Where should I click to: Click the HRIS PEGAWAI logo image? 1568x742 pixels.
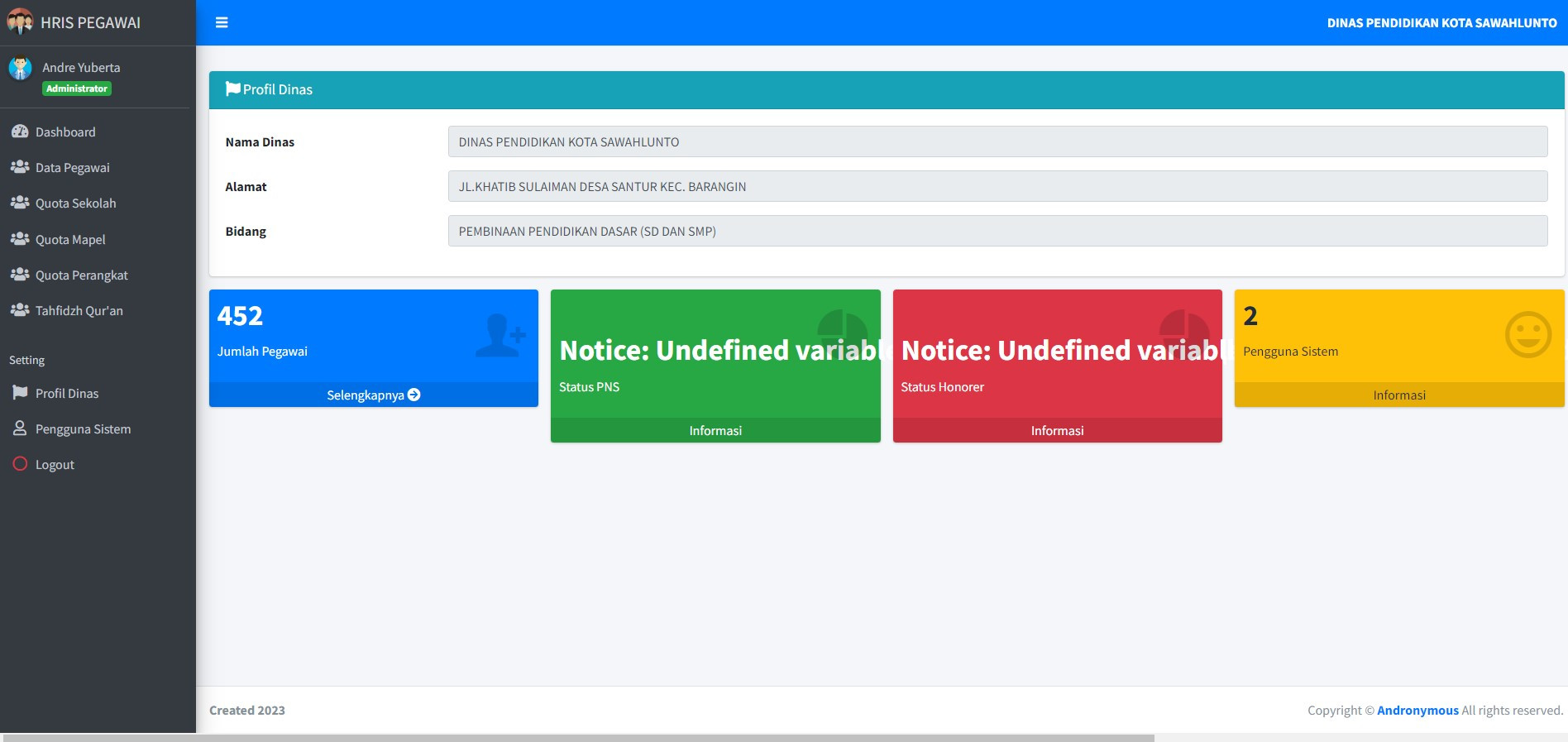click(20, 22)
